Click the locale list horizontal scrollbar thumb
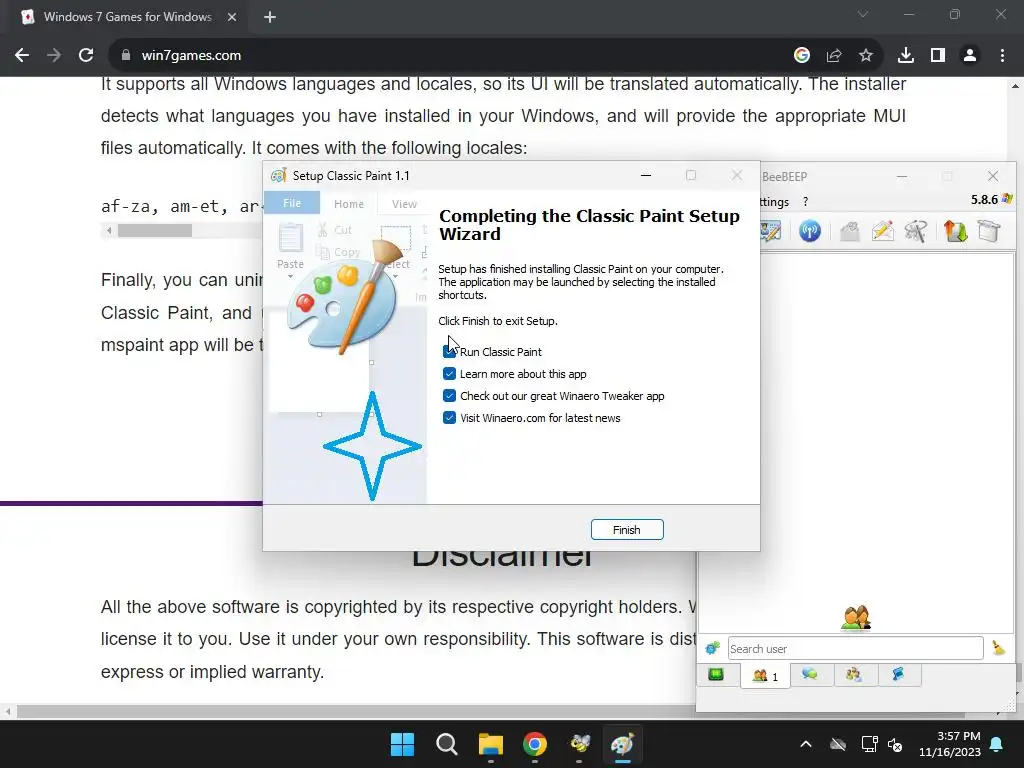Image resolution: width=1024 pixels, height=768 pixels. (x=155, y=230)
